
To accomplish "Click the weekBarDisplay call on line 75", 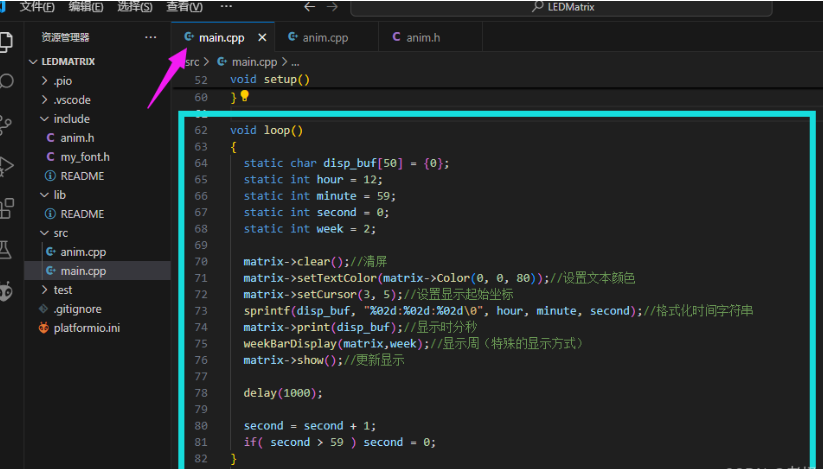I will (336, 344).
